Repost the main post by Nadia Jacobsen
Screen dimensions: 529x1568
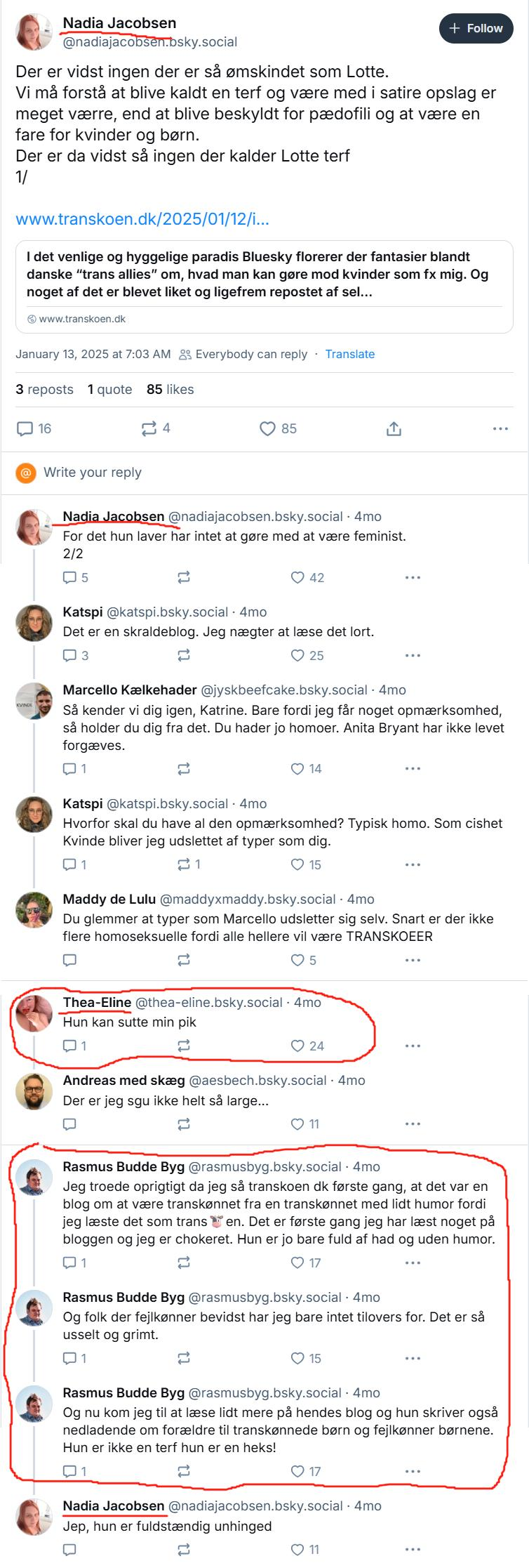point(149,428)
